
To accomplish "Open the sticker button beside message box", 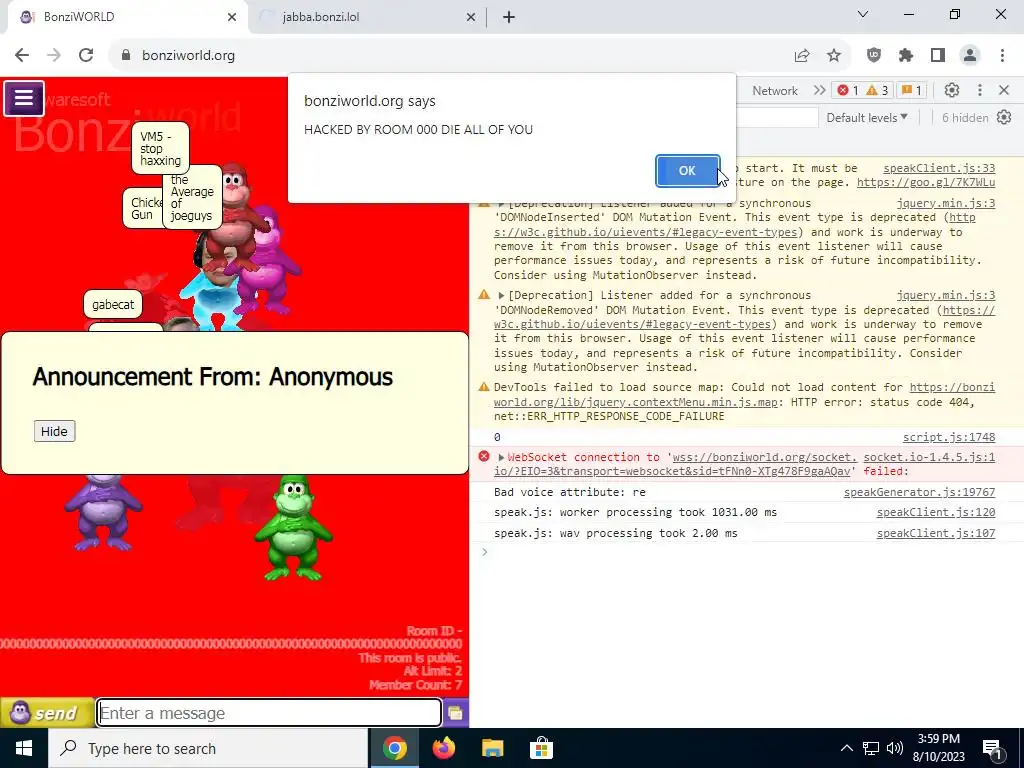I will (456, 713).
